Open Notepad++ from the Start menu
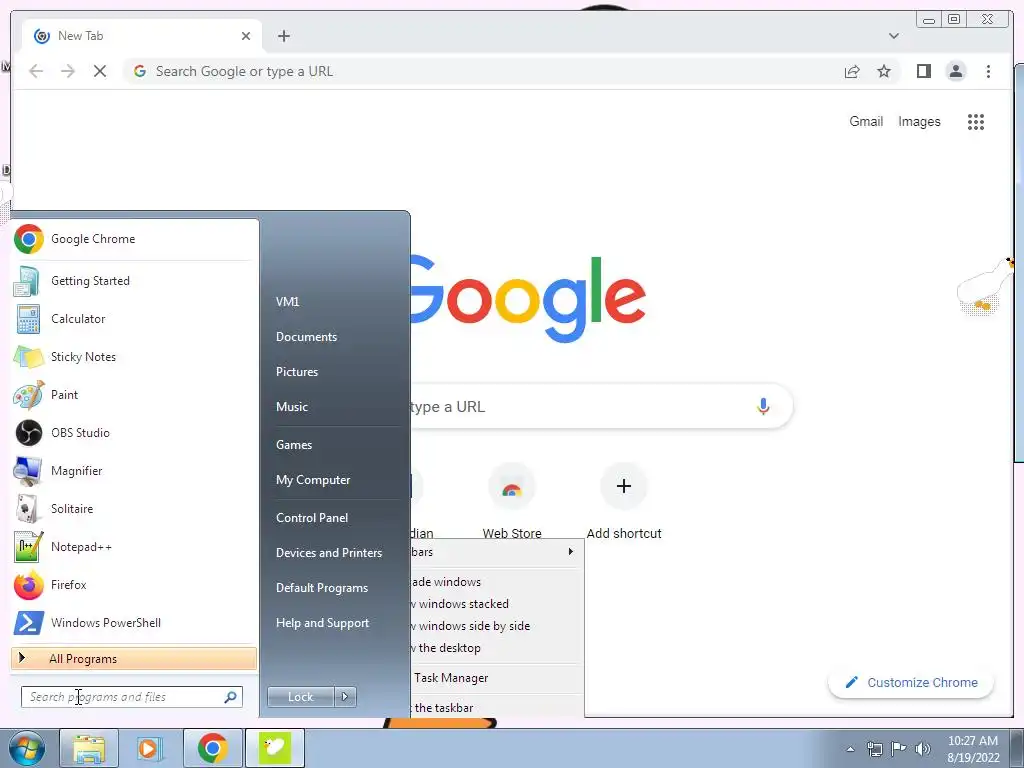1024x768 pixels. point(134,547)
